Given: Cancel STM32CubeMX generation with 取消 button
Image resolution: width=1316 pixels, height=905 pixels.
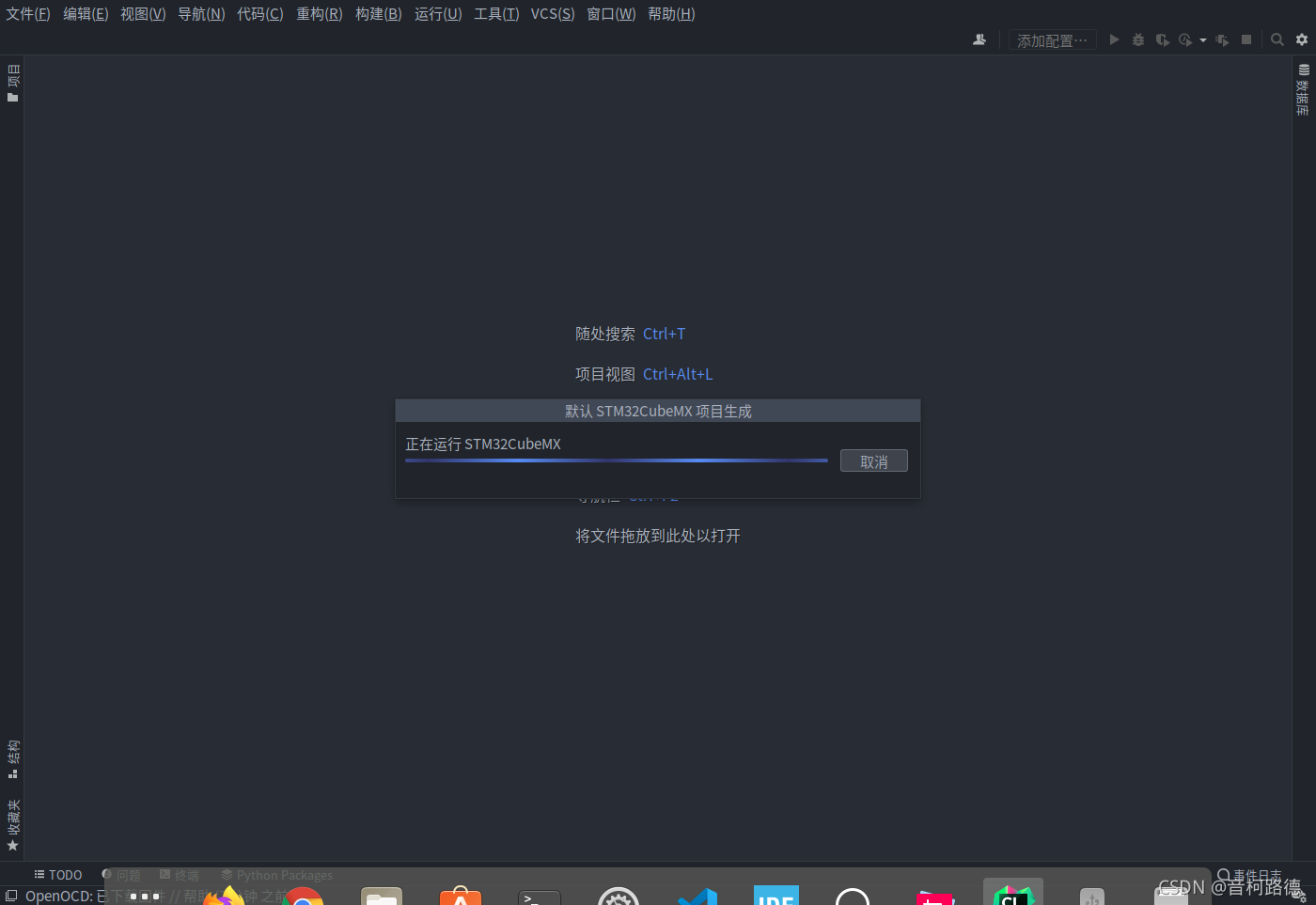Looking at the screenshot, I should click(874, 461).
